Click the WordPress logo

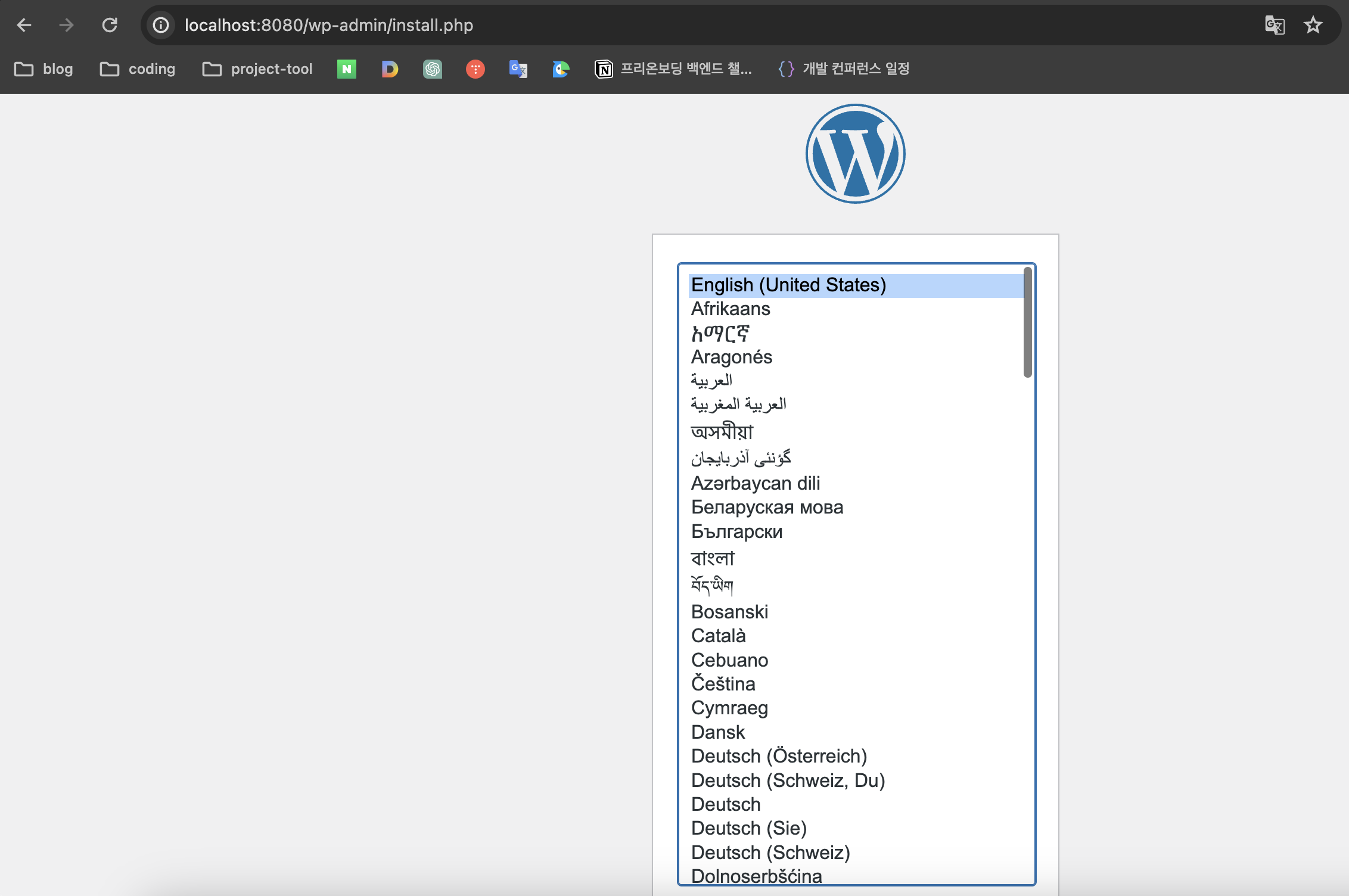855,154
